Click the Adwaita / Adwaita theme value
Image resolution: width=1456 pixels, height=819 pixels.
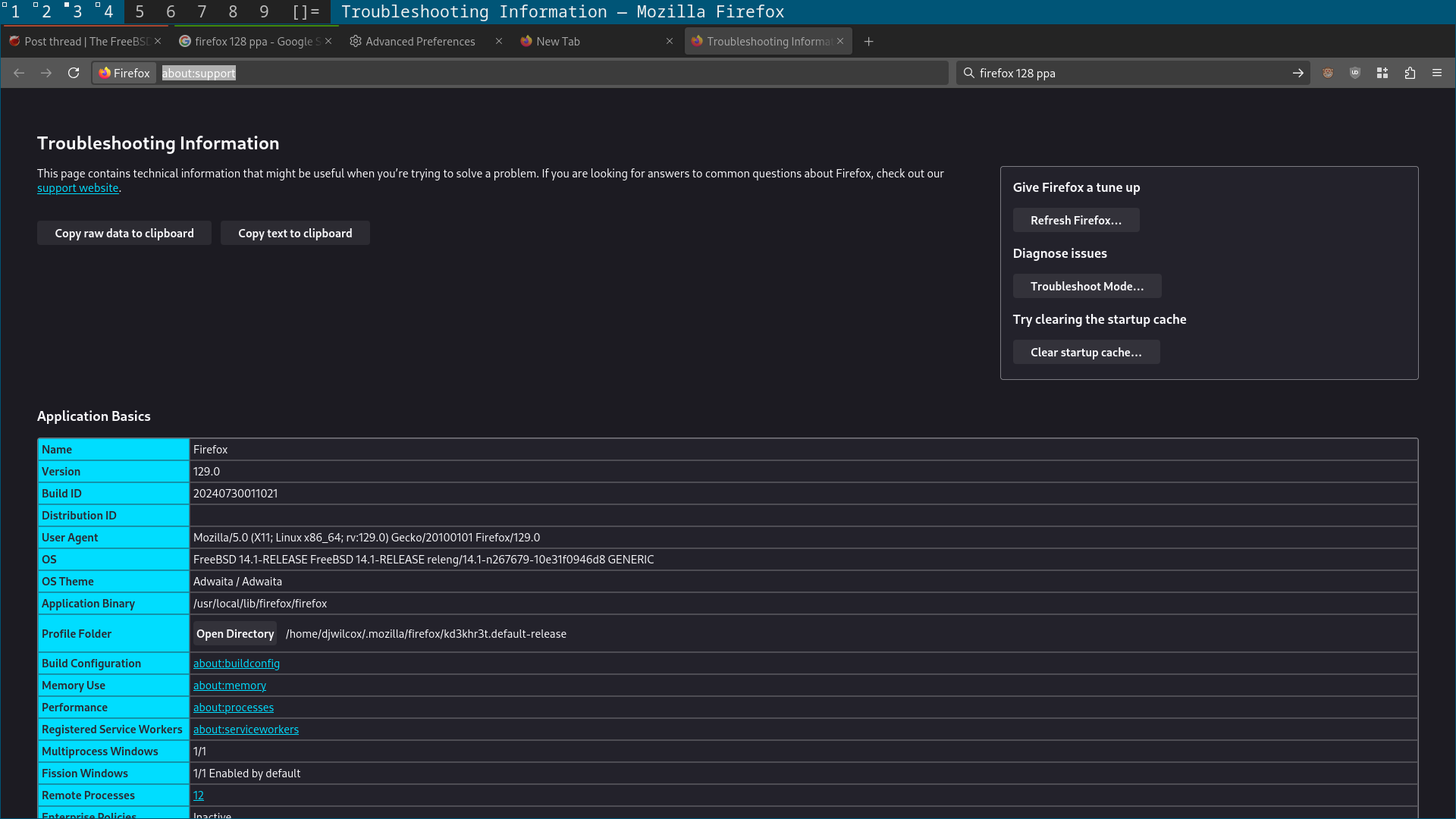[x=237, y=582]
